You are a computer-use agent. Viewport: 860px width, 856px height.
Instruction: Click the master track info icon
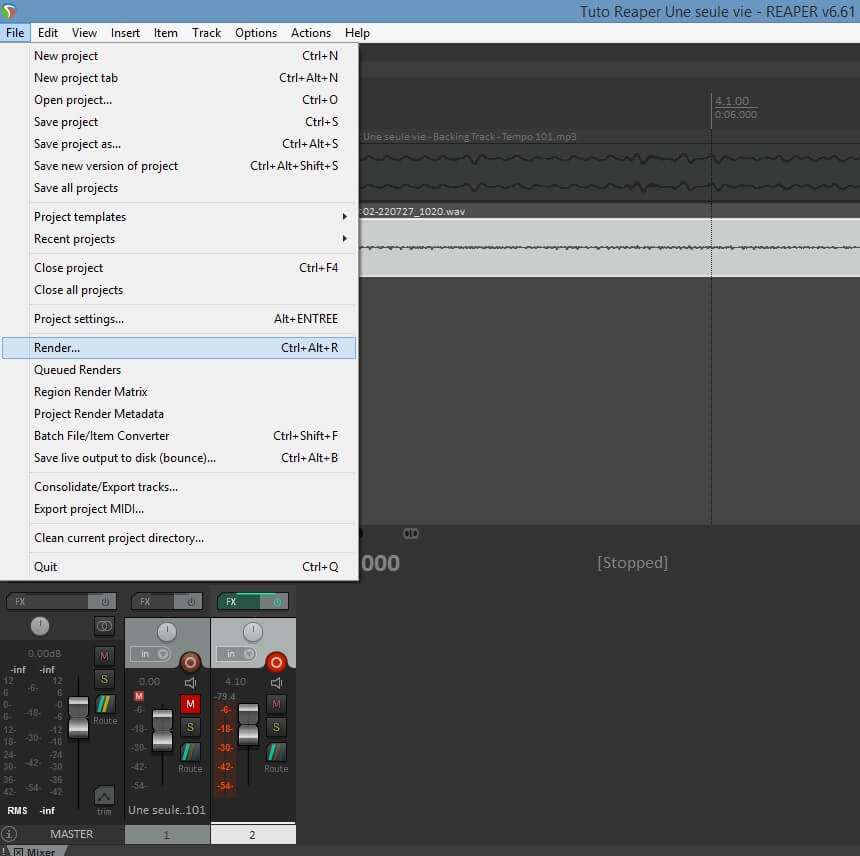click(9, 834)
